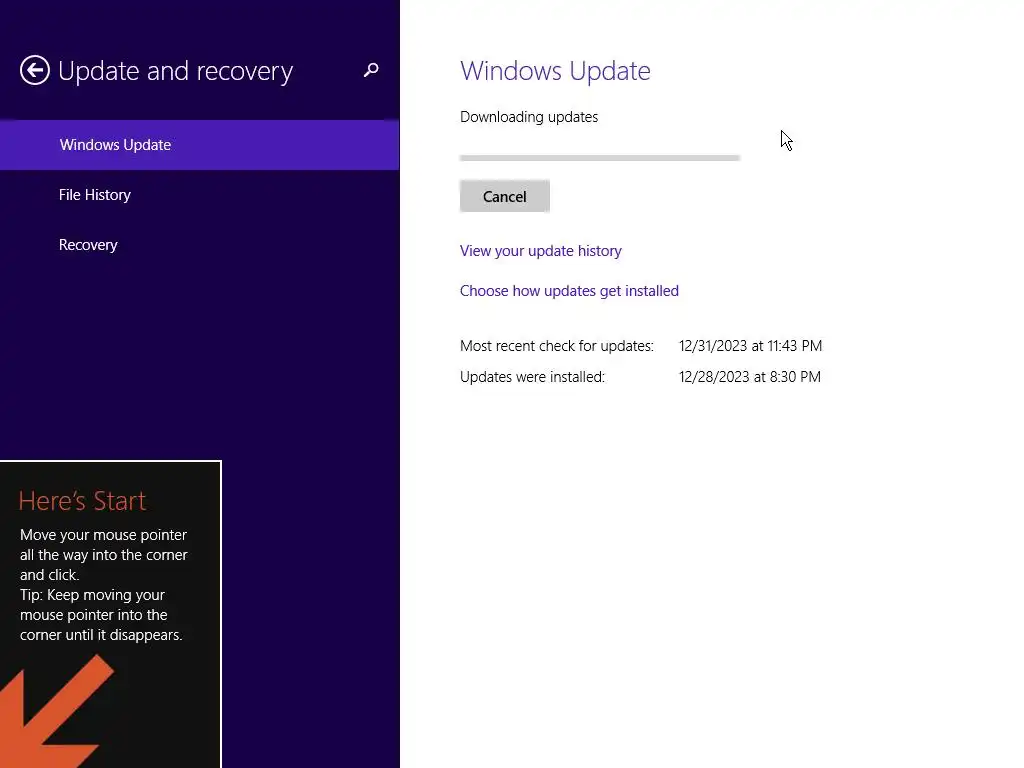Click 'Updates were installed:' label

coord(532,377)
